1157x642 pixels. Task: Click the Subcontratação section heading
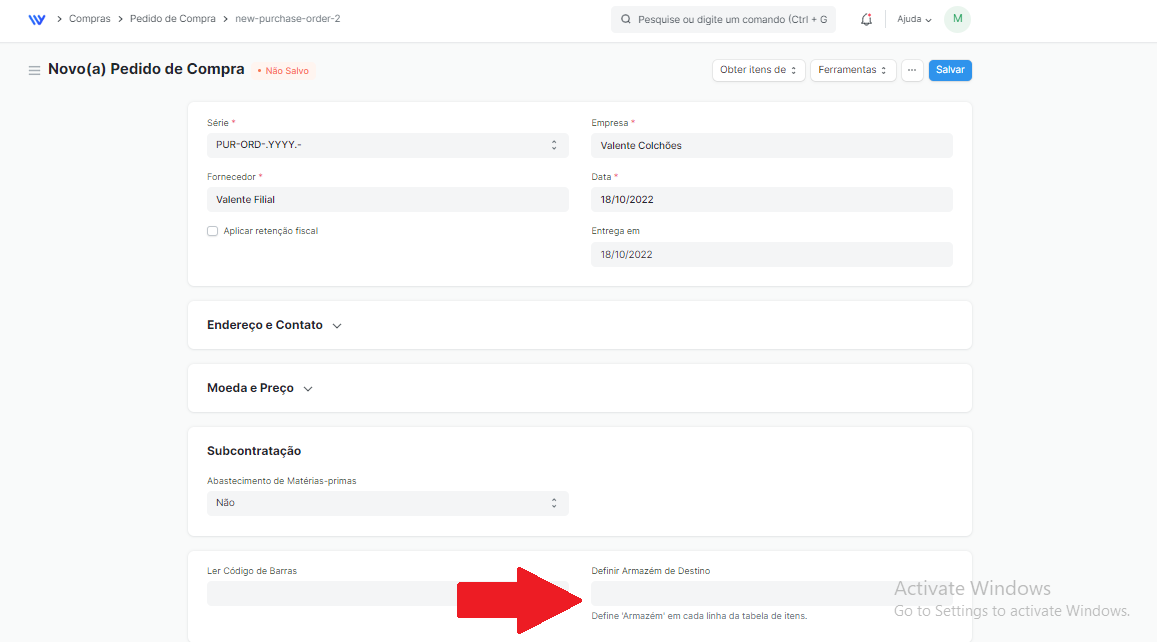click(x=254, y=451)
